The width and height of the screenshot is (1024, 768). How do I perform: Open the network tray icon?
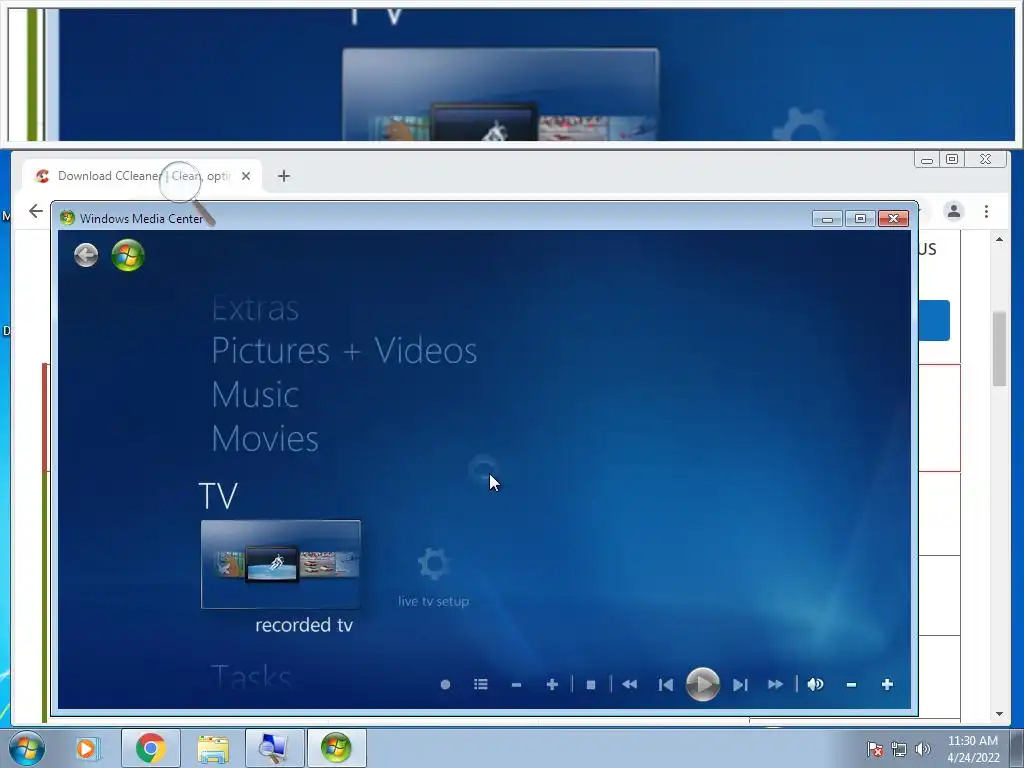pos(899,749)
